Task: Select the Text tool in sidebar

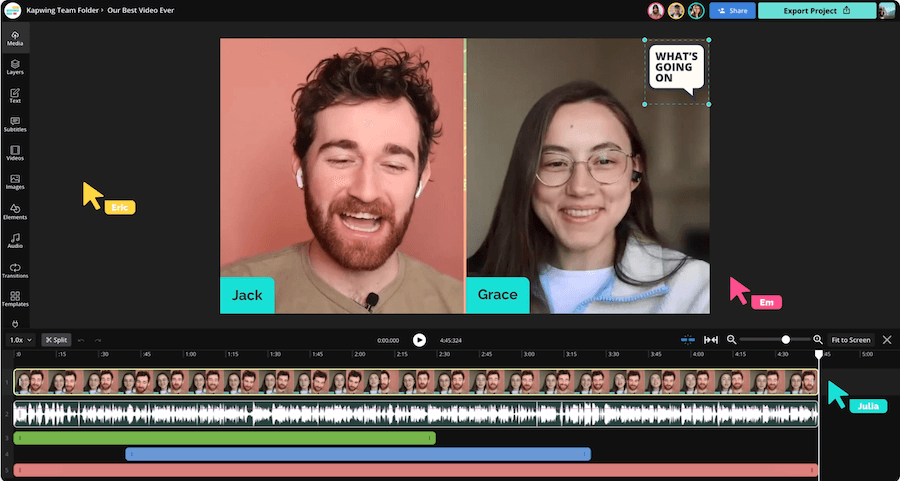Action: (15, 96)
